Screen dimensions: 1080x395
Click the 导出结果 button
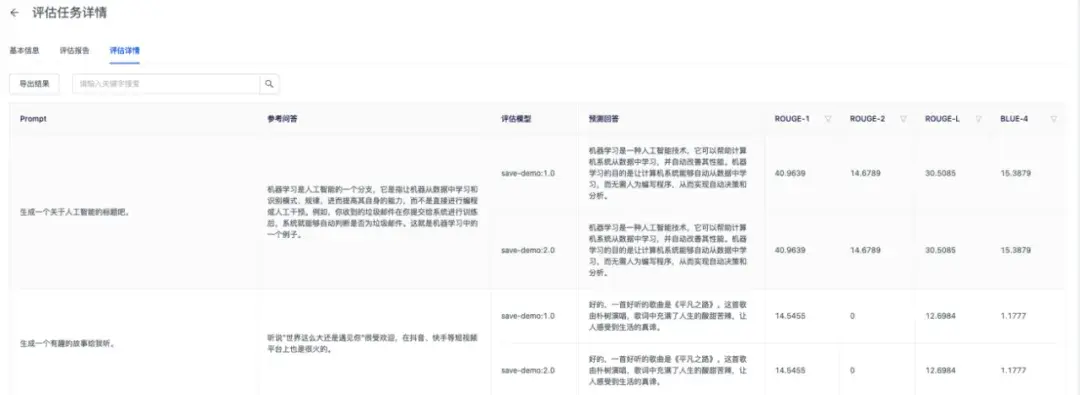pos(34,84)
